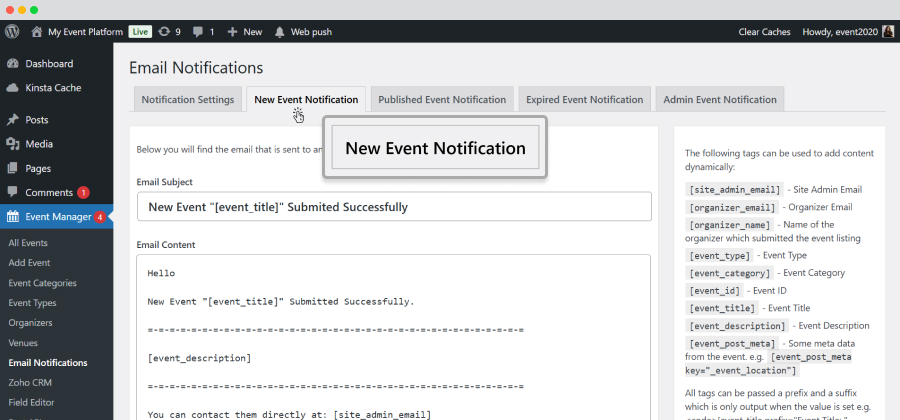Click the [event_title] tag in tags panel
The image size is (900, 420).
pos(721,308)
